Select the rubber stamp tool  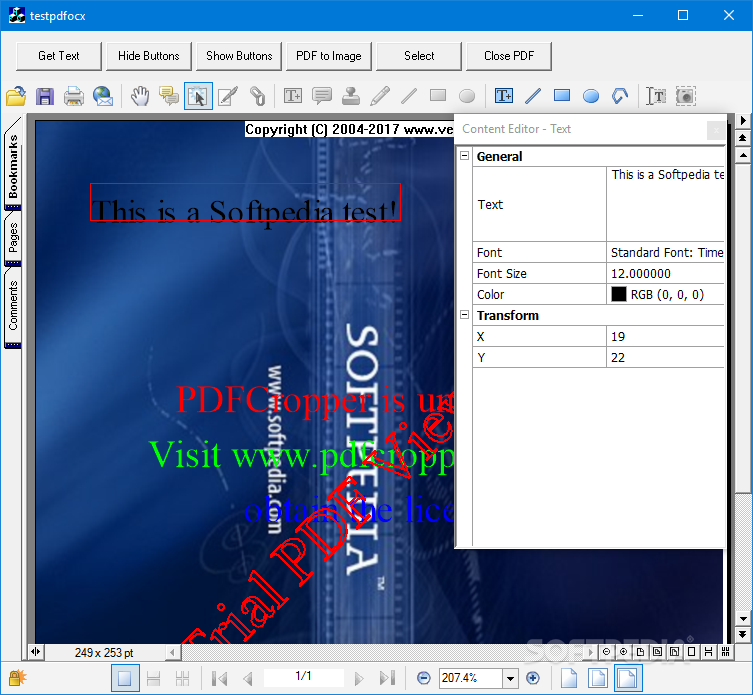(351, 96)
